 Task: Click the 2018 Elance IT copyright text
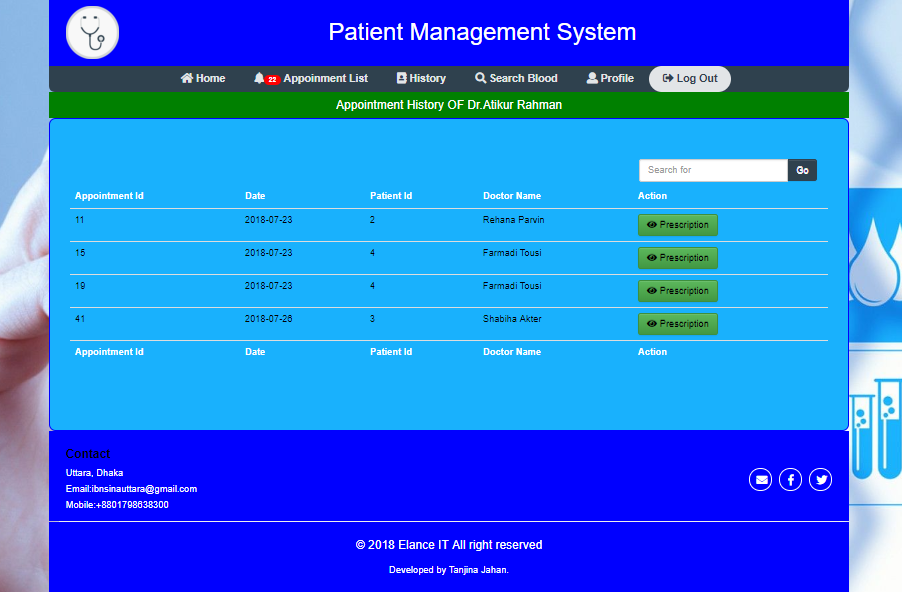click(449, 545)
